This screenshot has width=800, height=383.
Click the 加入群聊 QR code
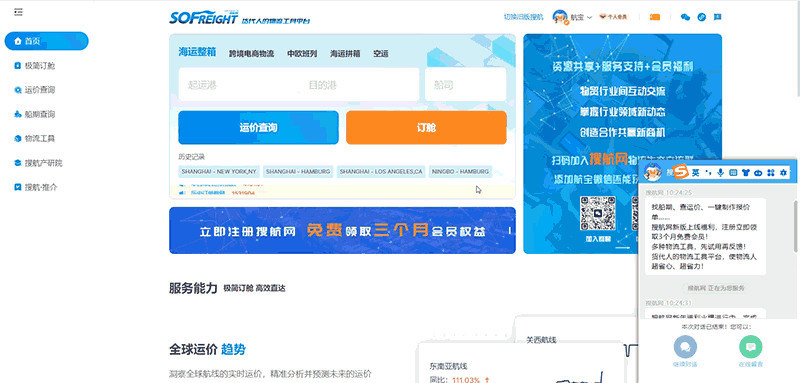point(598,213)
